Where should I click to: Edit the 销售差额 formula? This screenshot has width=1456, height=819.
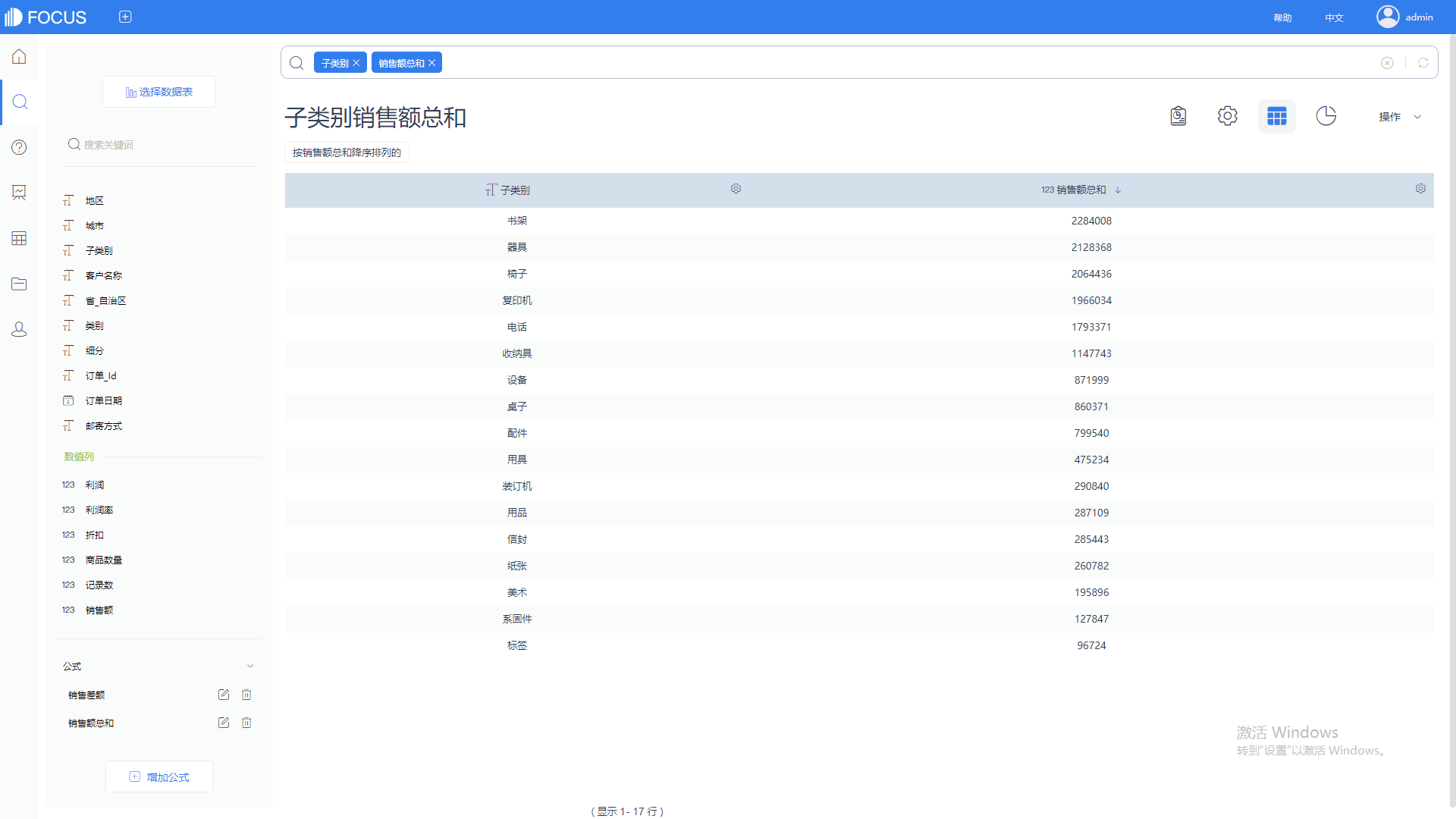tap(224, 695)
